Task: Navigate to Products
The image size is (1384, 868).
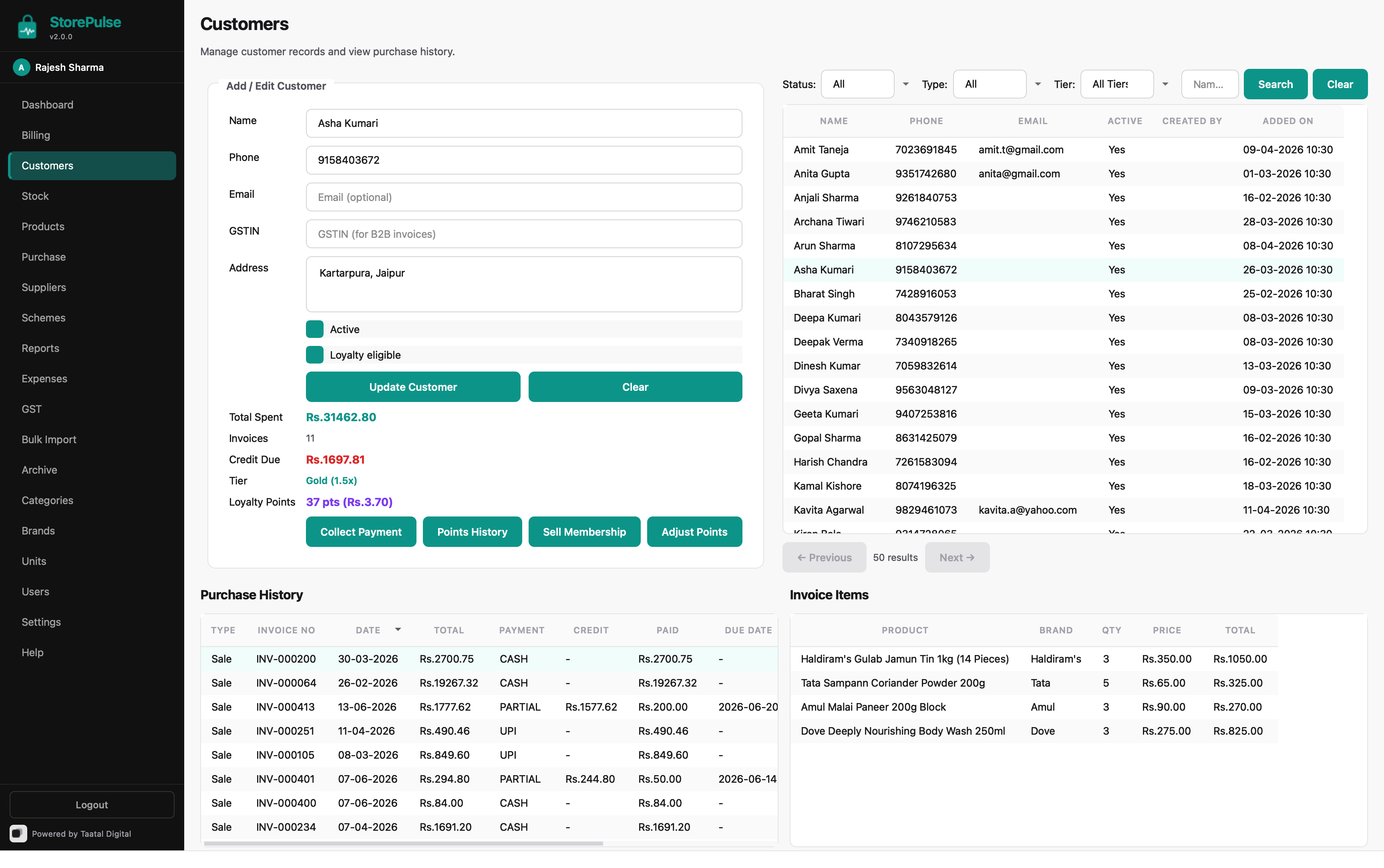Action: (92, 226)
